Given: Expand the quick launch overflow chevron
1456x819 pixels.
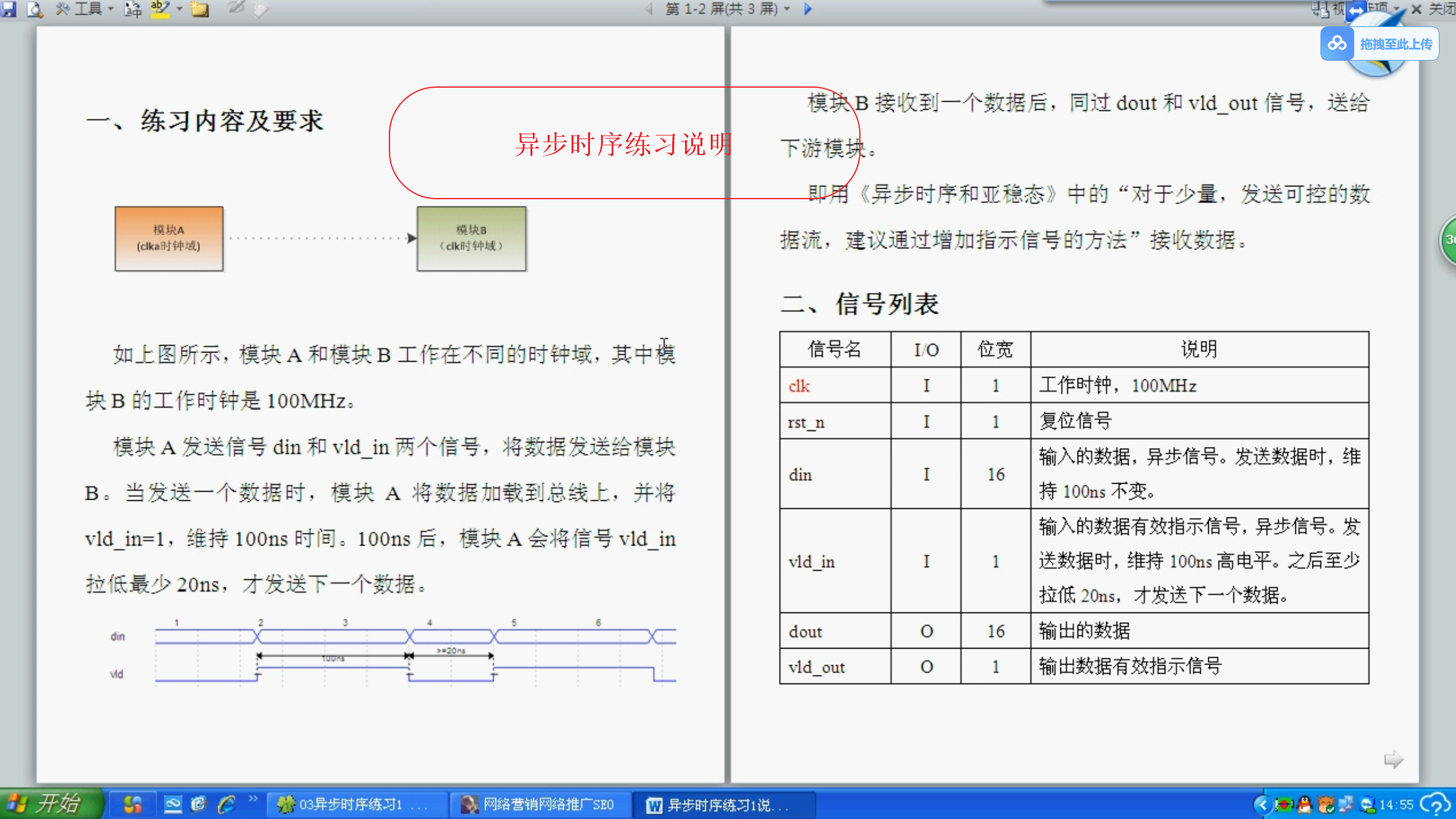Looking at the screenshot, I should coord(253,798).
